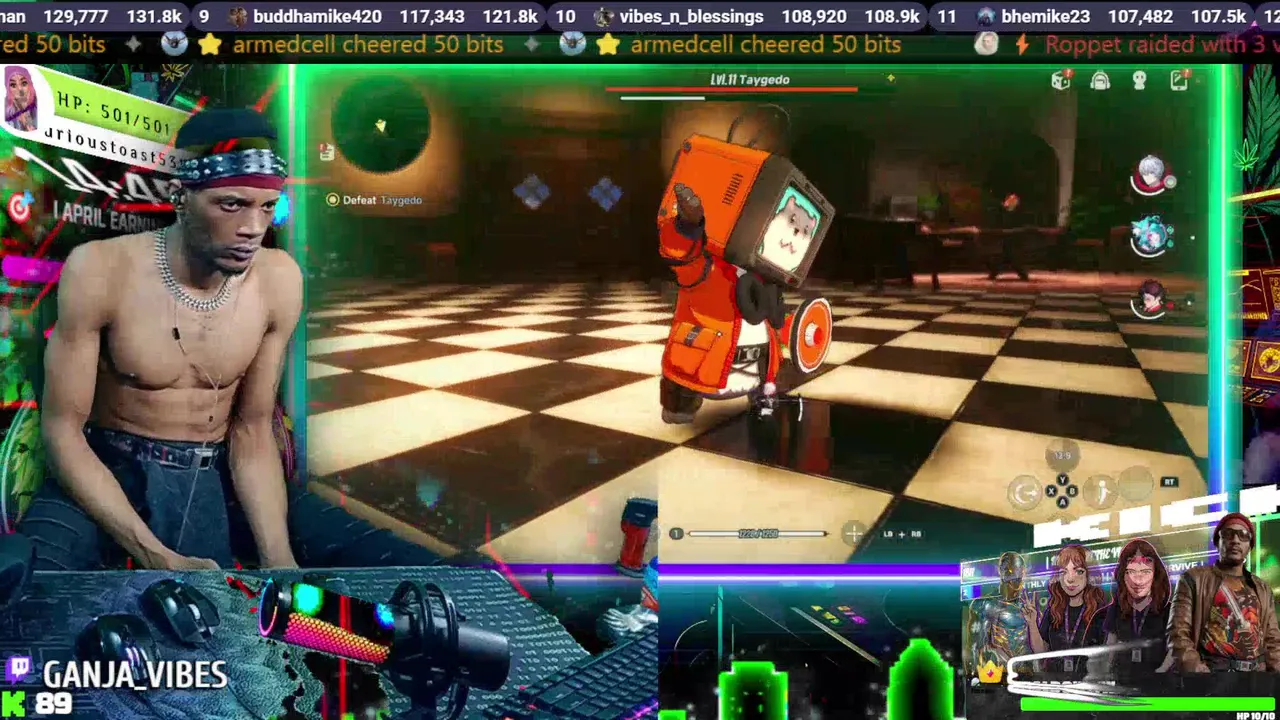Click the level 1 badge beside HP bar
The height and width of the screenshot is (720, 1280).
coord(676,534)
